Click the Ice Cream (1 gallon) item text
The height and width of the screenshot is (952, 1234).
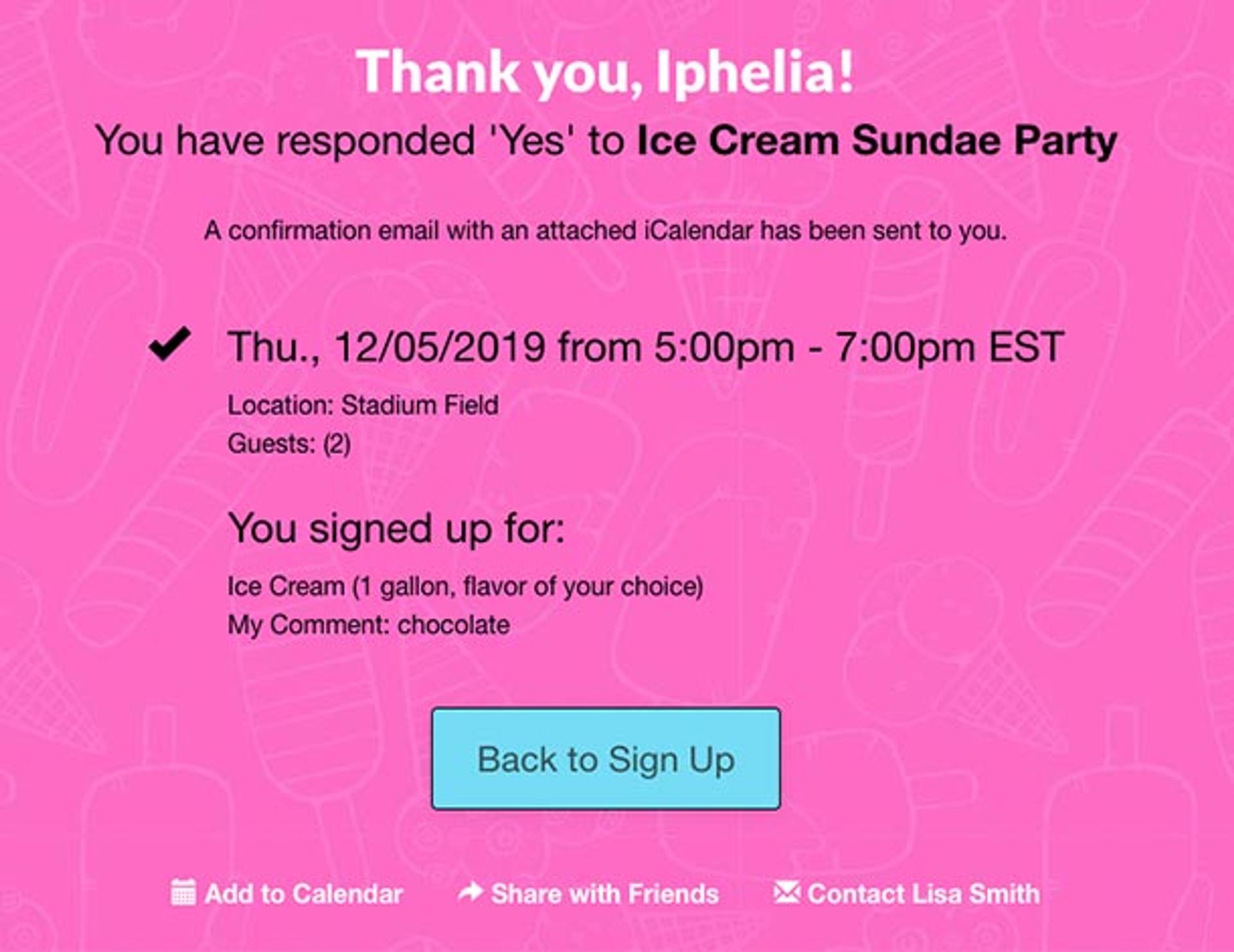click(465, 586)
